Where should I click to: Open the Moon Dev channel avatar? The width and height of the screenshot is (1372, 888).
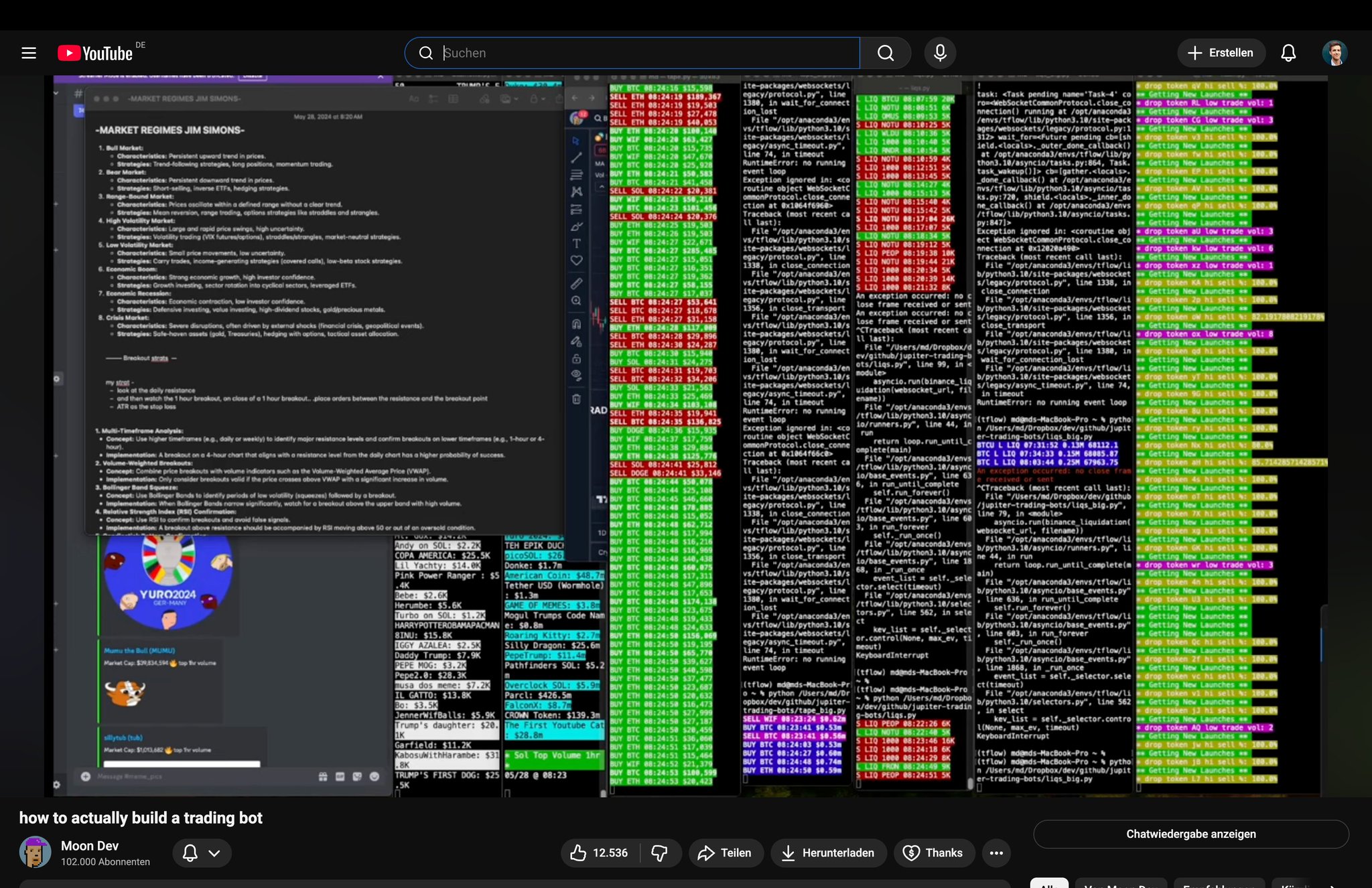tap(36, 852)
